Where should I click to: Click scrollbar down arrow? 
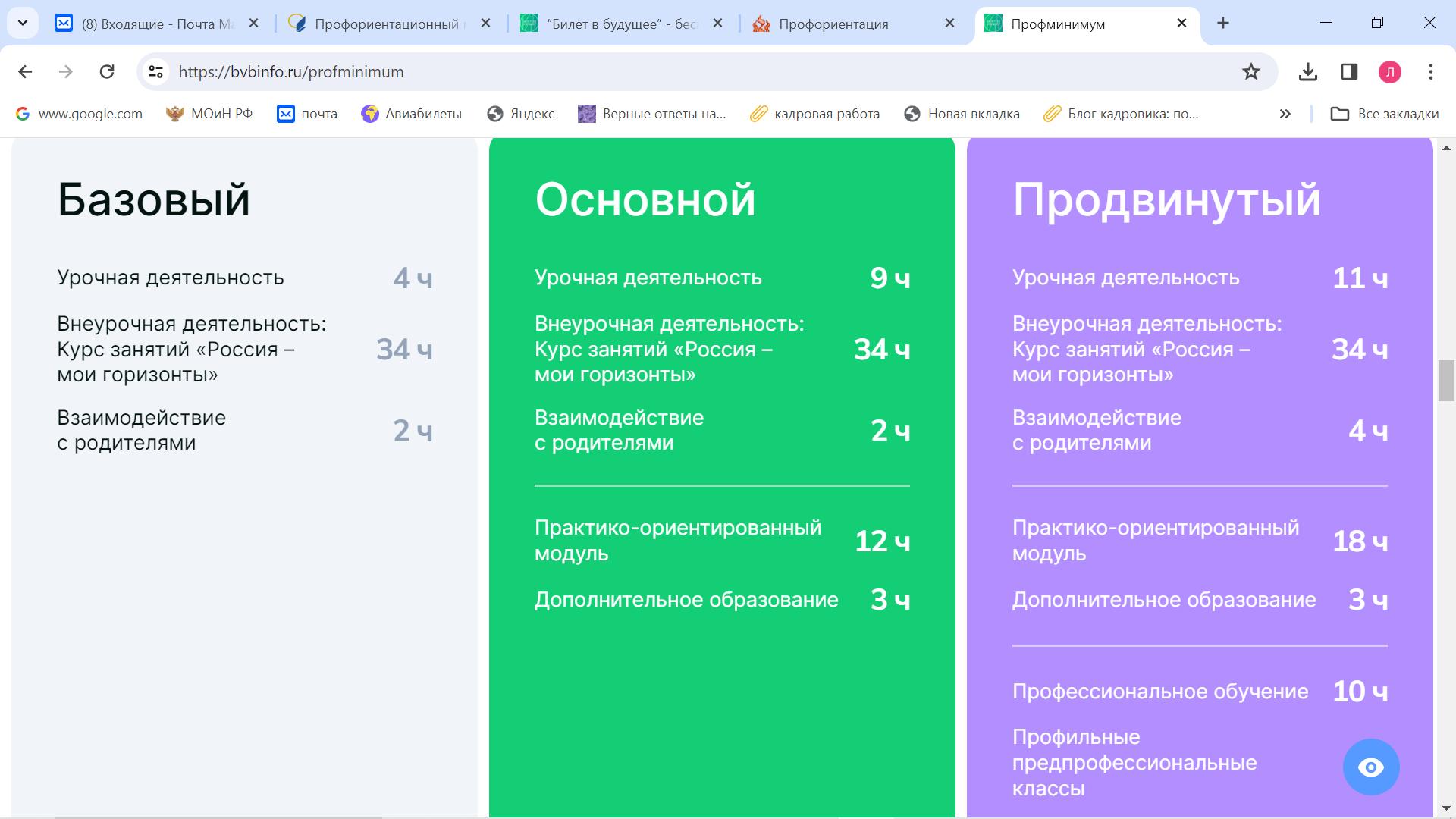point(1446,808)
